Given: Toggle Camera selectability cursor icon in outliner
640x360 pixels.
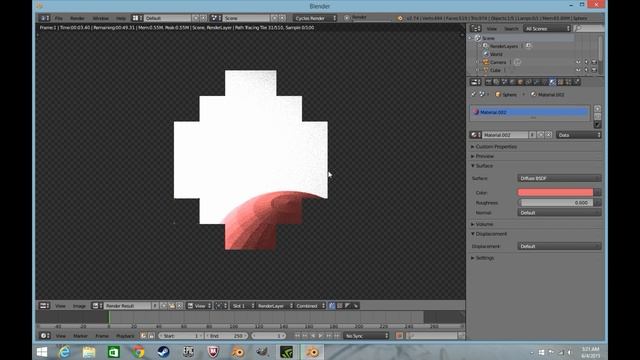Looking at the screenshot, I should [x=586, y=62].
